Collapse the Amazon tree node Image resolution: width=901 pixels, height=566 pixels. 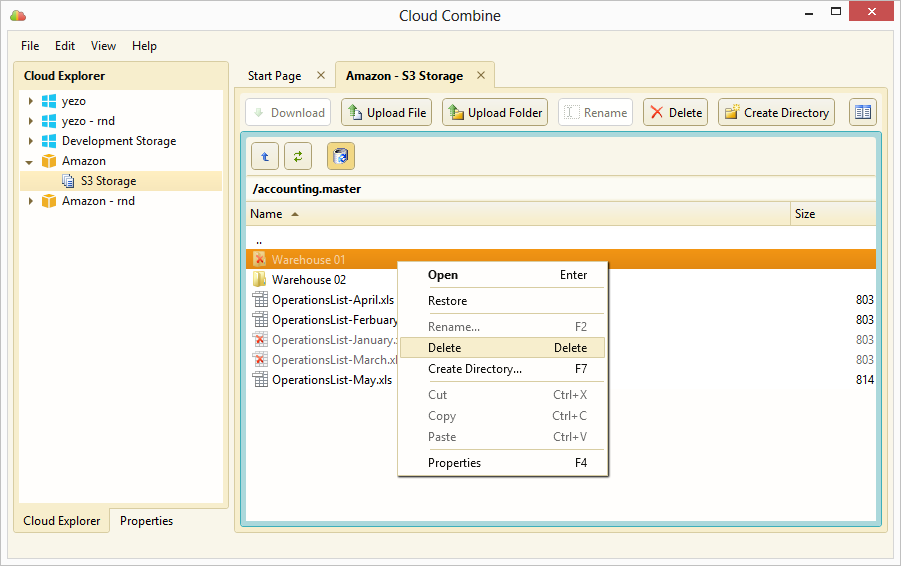click(x=29, y=162)
